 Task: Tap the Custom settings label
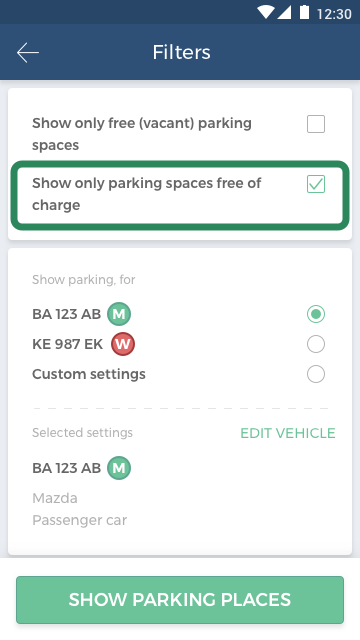89,374
